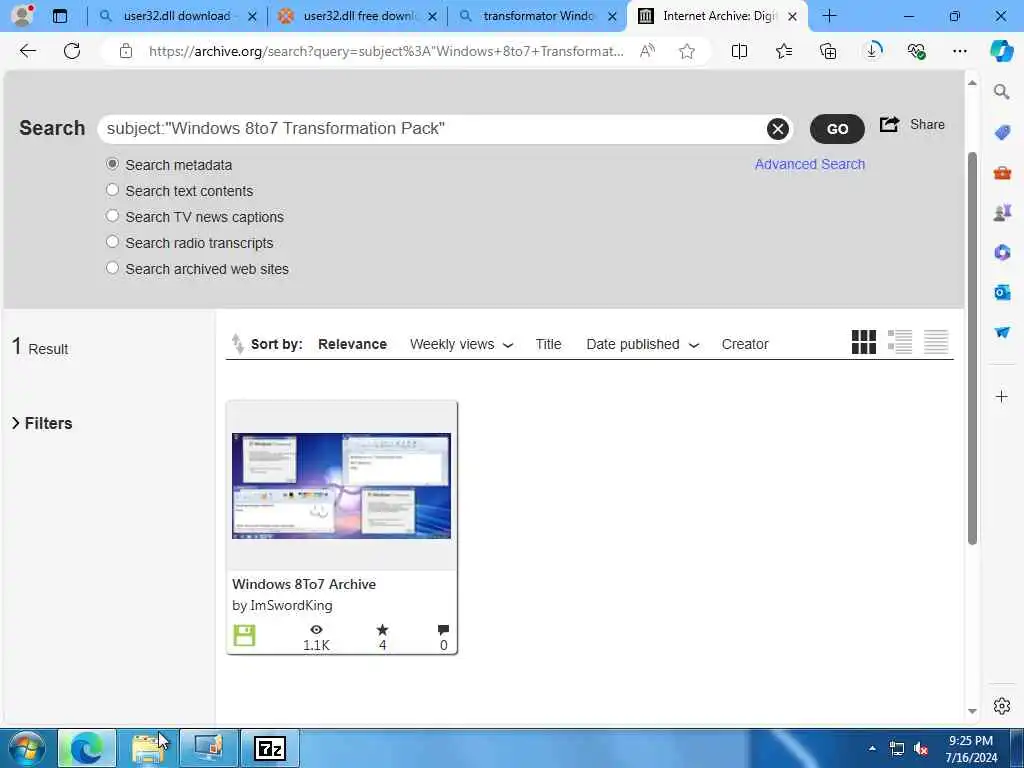The width and height of the screenshot is (1024, 768).
Task: Open 7-Zip from the taskbar
Action: point(270,748)
